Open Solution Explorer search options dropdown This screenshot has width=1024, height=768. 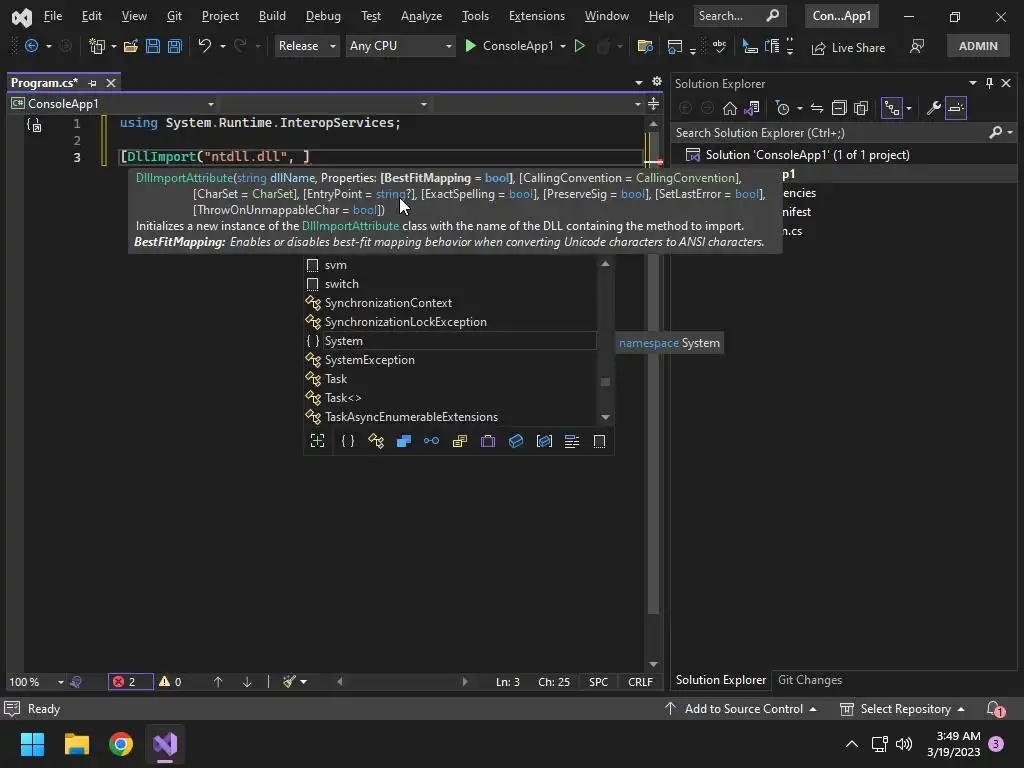pyautogui.click(x=1010, y=133)
